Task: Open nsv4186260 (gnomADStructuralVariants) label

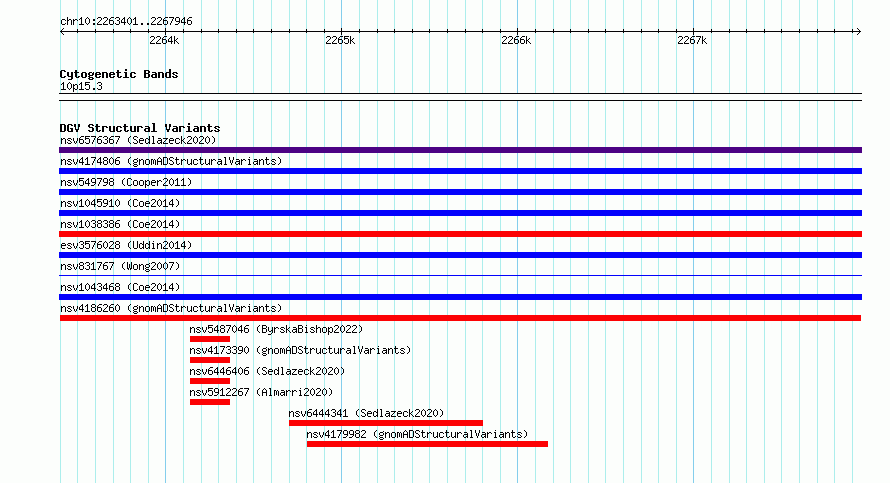Action: tap(171, 308)
